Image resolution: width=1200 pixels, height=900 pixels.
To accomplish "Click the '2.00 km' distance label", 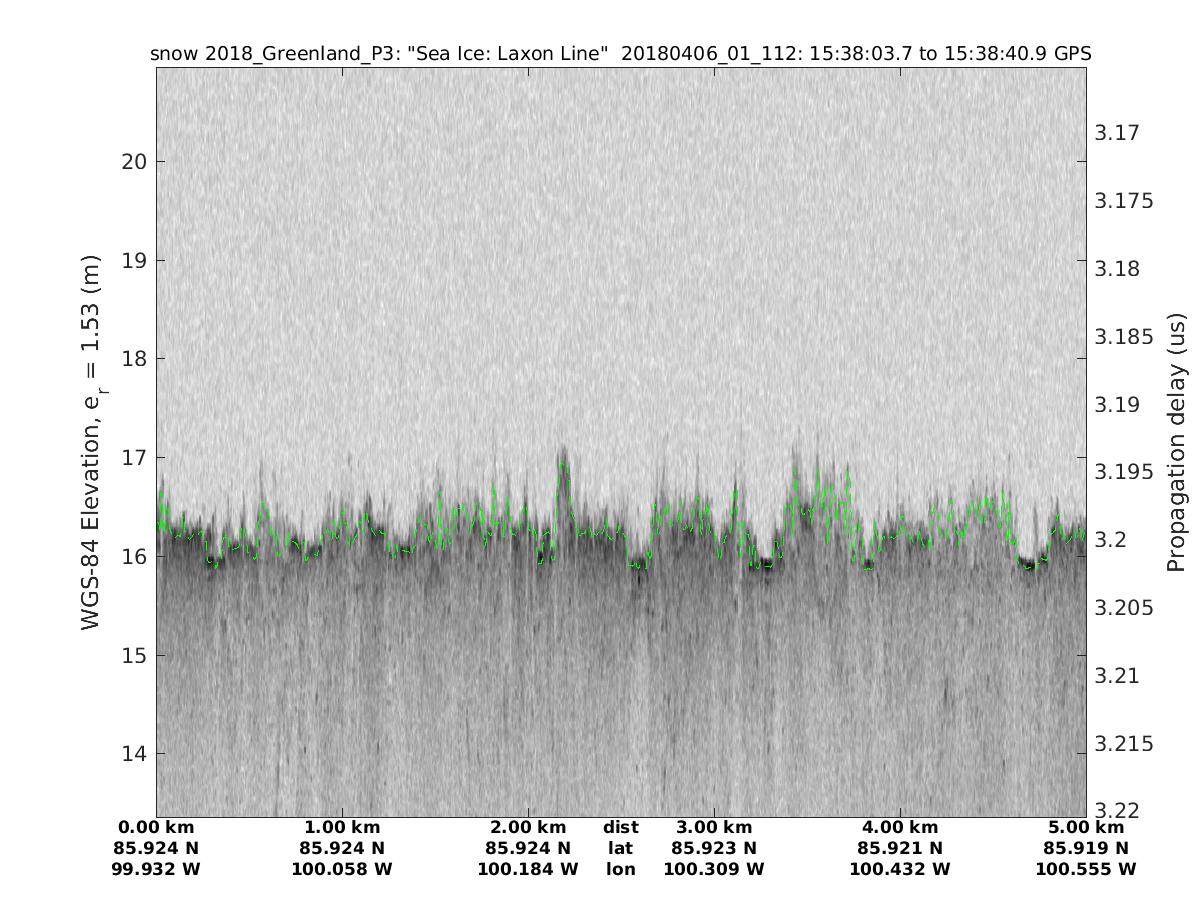I will tap(528, 828).
